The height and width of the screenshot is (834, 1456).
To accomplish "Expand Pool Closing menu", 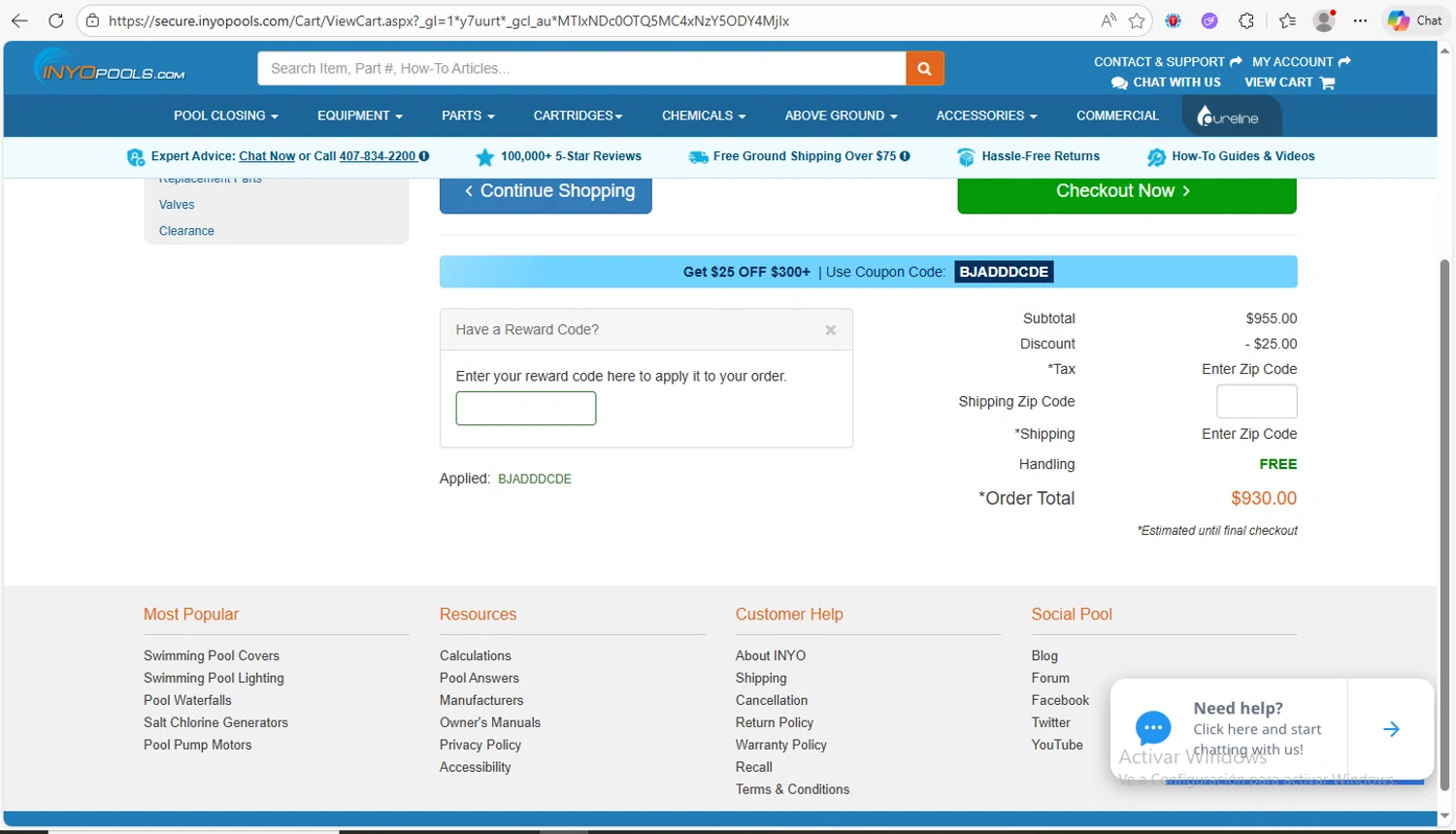I will point(226,116).
